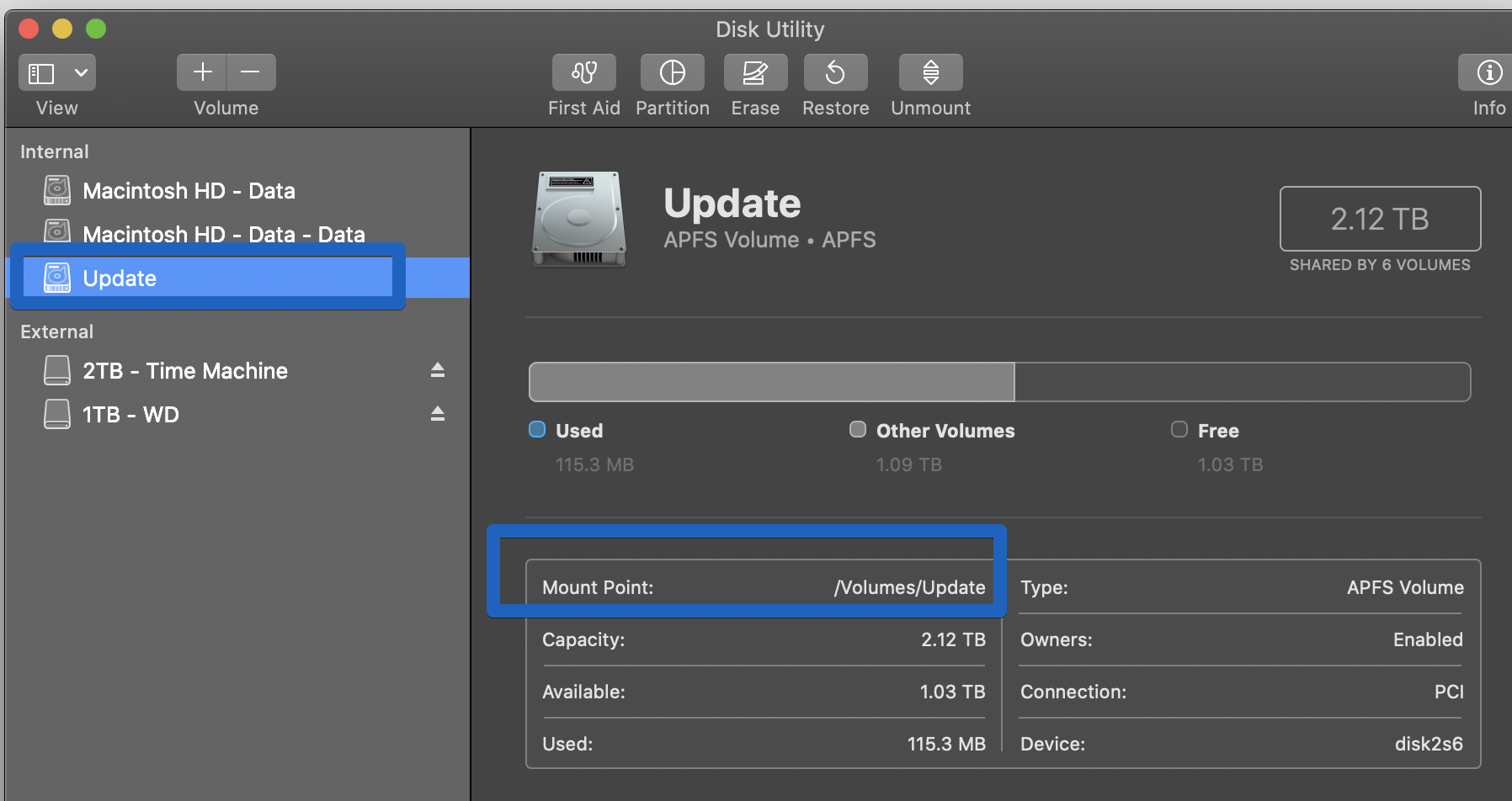Select 2TB - Time Machine external disk
Screen dimensions: 1512x801
(237, 370)
